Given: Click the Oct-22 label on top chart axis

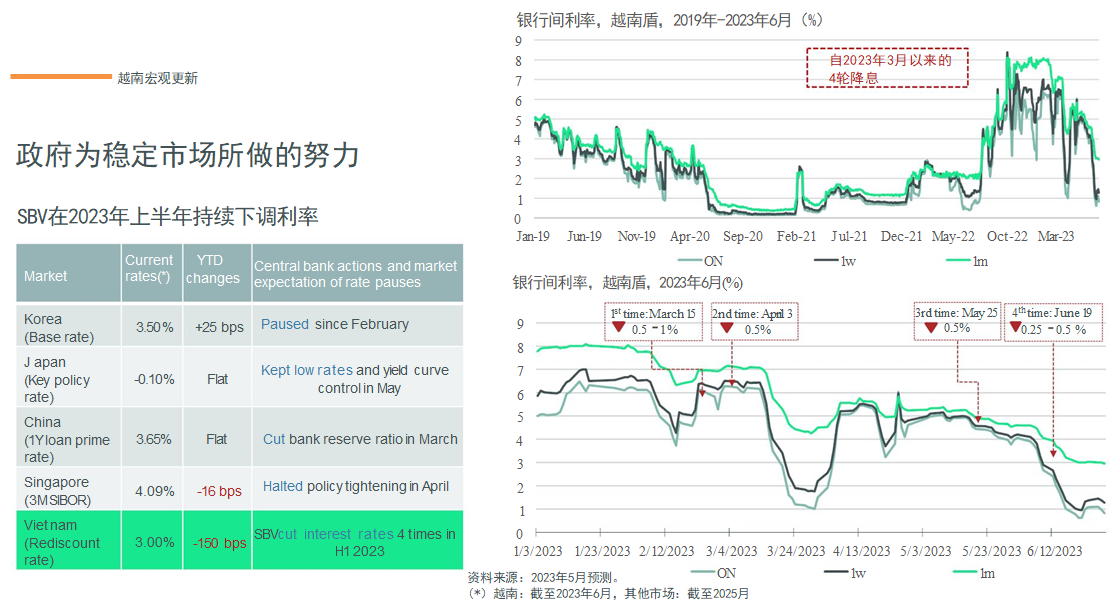Looking at the screenshot, I should click(x=1007, y=236).
